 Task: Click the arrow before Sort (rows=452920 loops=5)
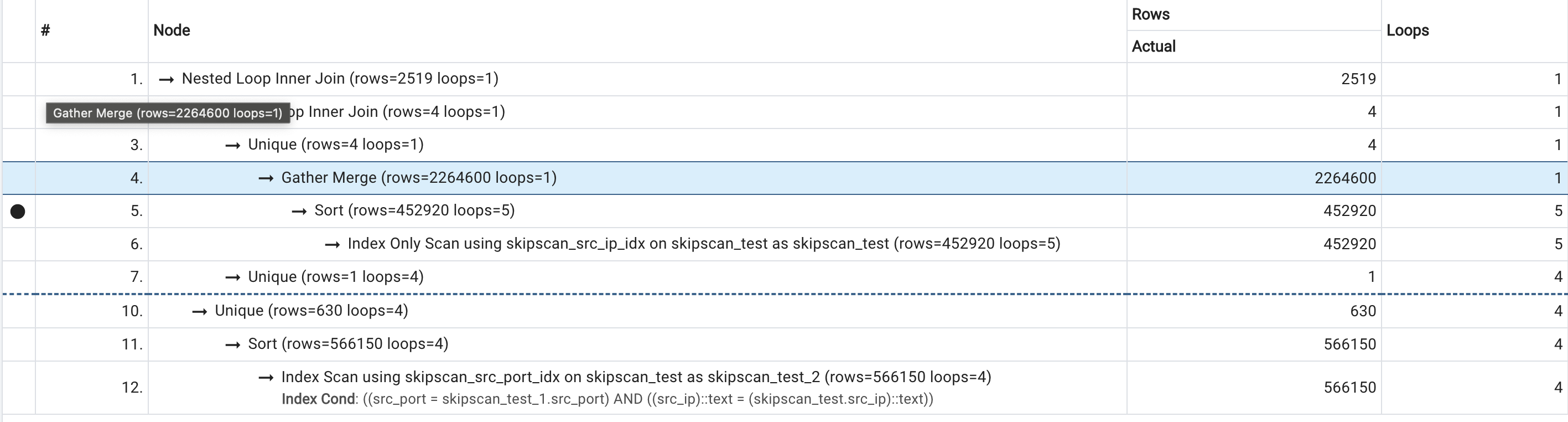pyautogui.click(x=299, y=212)
